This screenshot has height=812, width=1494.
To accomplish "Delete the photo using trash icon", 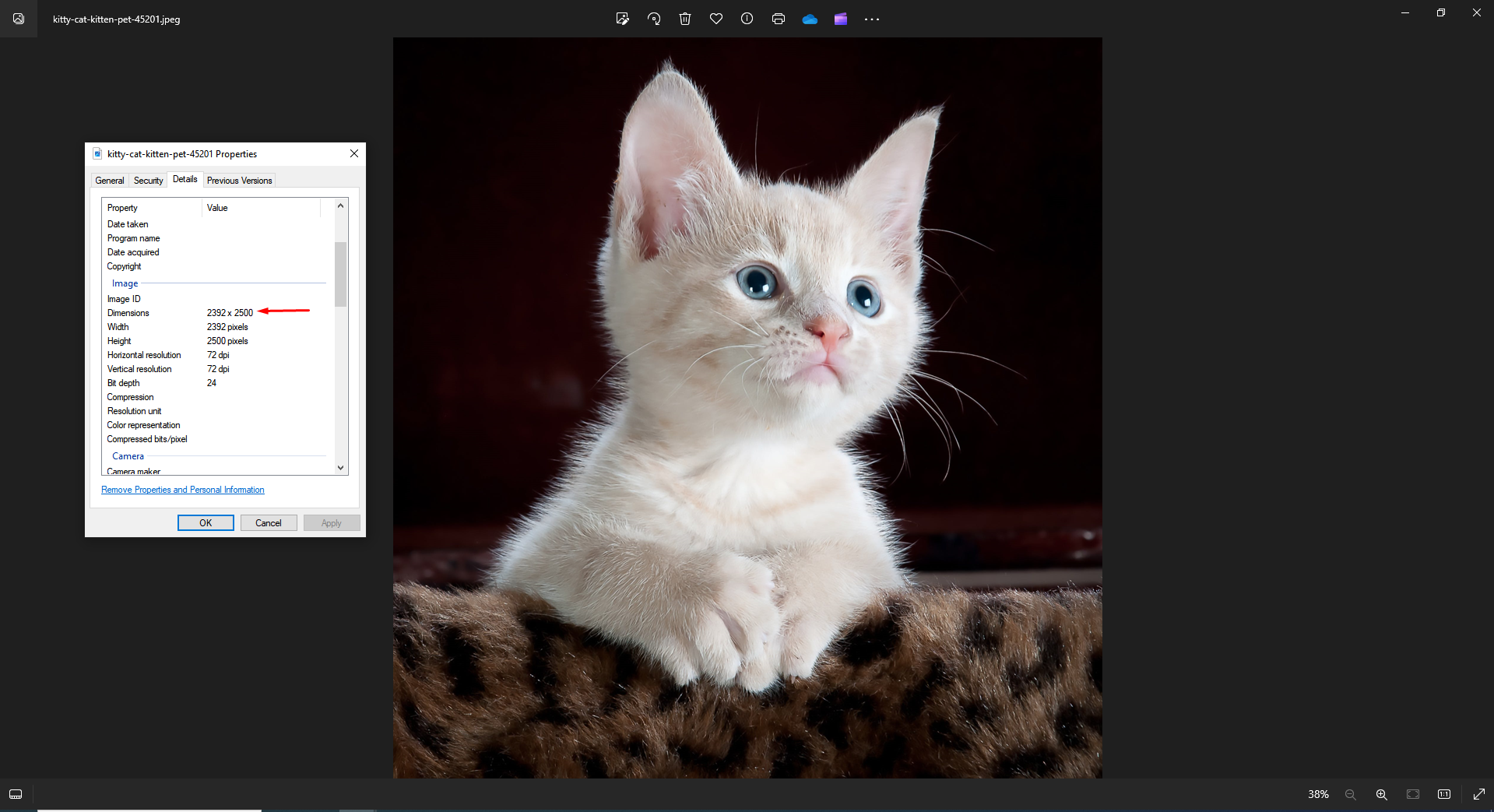I will [685, 19].
